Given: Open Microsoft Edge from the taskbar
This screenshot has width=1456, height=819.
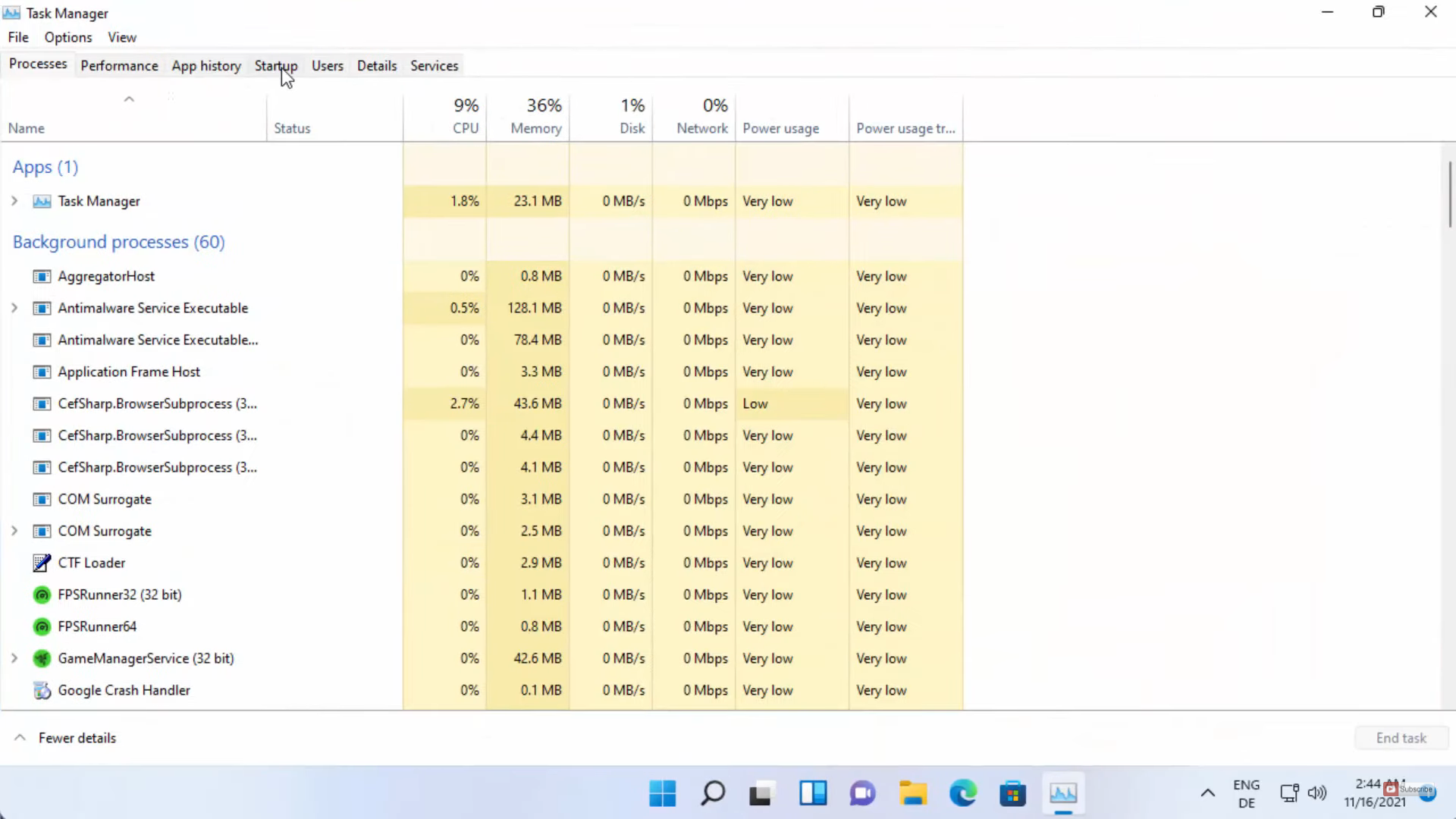Looking at the screenshot, I should pyautogui.click(x=963, y=793).
